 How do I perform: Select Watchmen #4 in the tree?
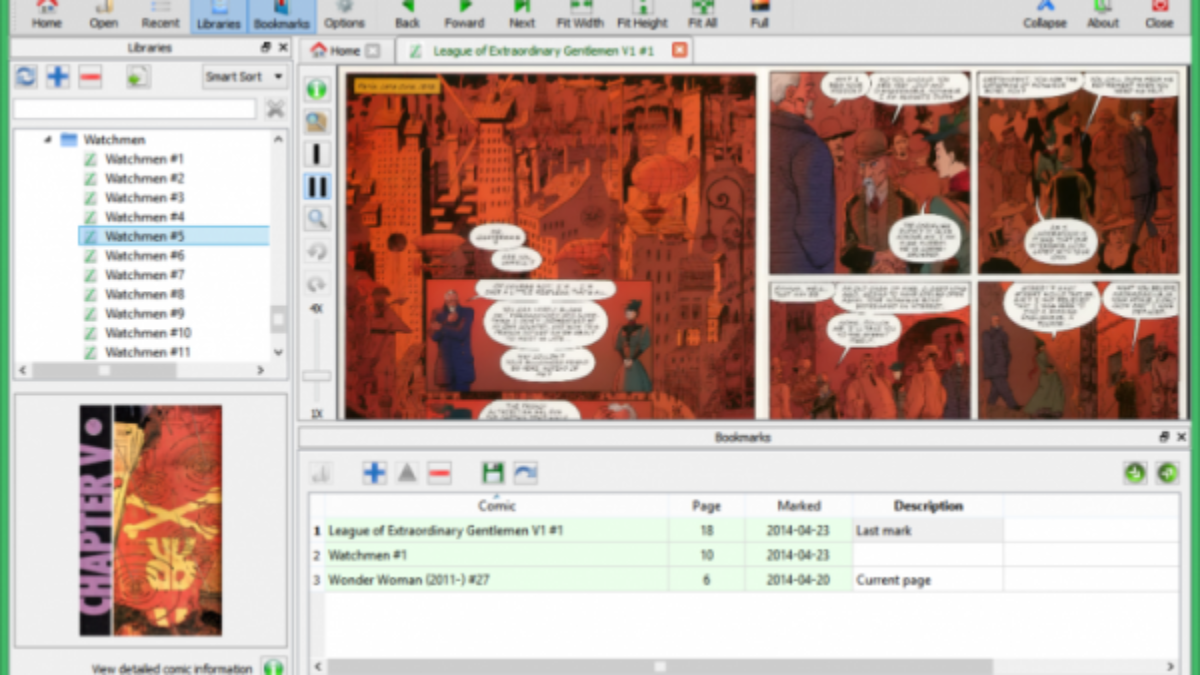coord(144,217)
